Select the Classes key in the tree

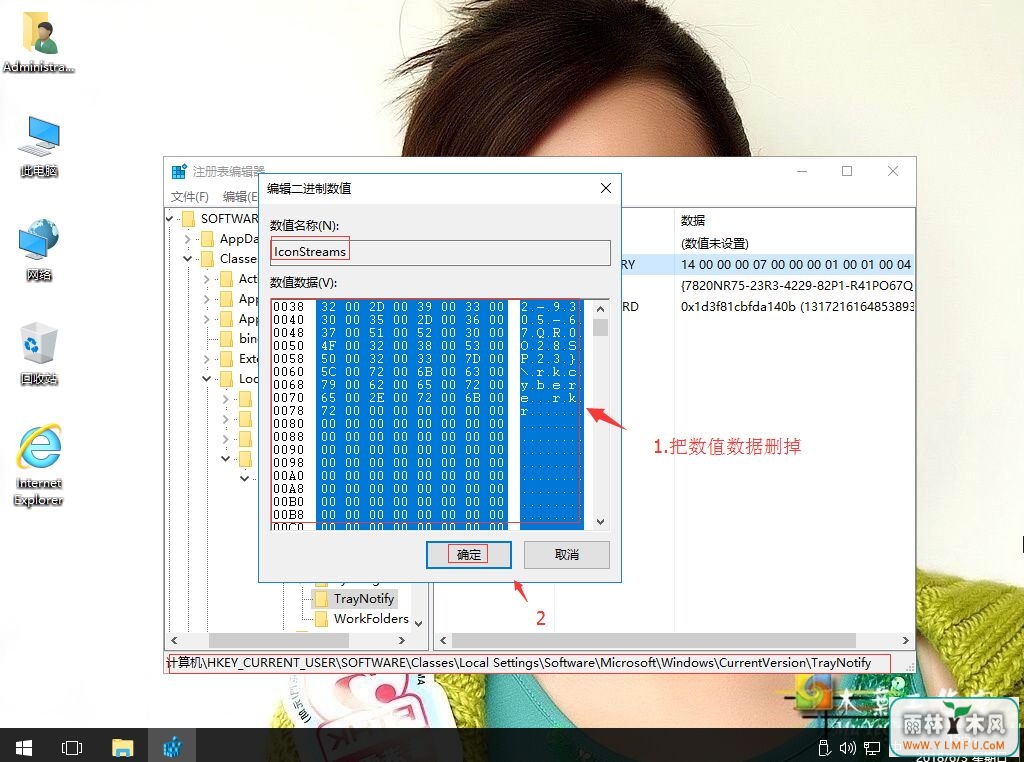coord(238,259)
